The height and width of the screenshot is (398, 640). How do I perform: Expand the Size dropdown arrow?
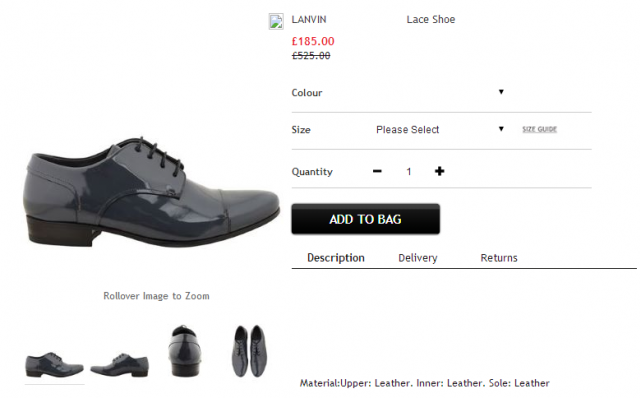(x=501, y=129)
